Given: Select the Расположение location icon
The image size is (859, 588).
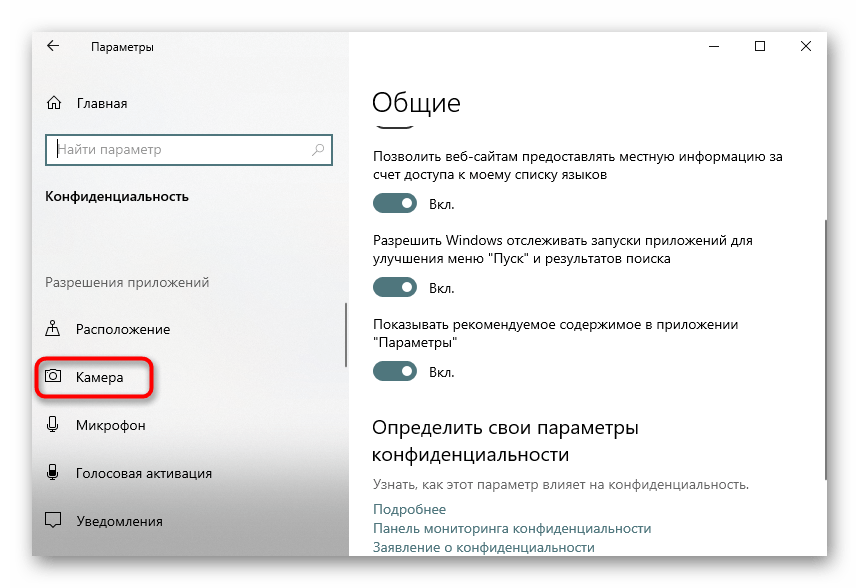Looking at the screenshot, I should tap(53, 329).
